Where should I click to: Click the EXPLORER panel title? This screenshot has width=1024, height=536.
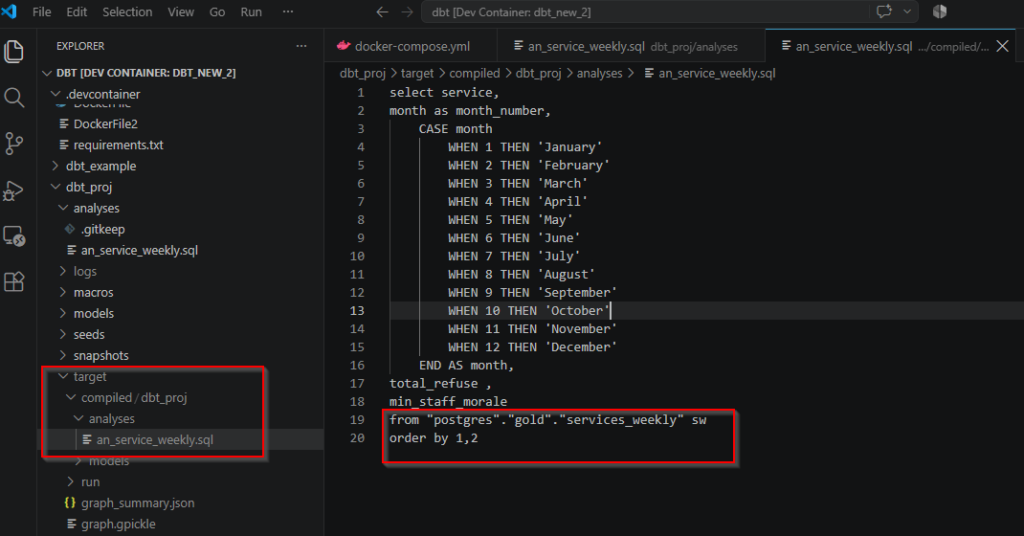click(80, 46)
